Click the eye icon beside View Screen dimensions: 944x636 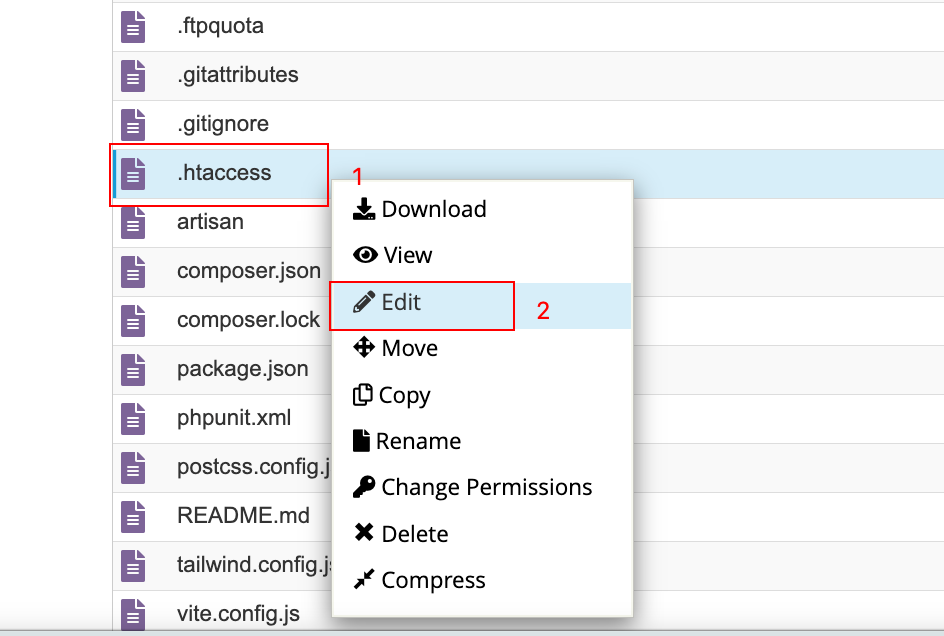365,255
